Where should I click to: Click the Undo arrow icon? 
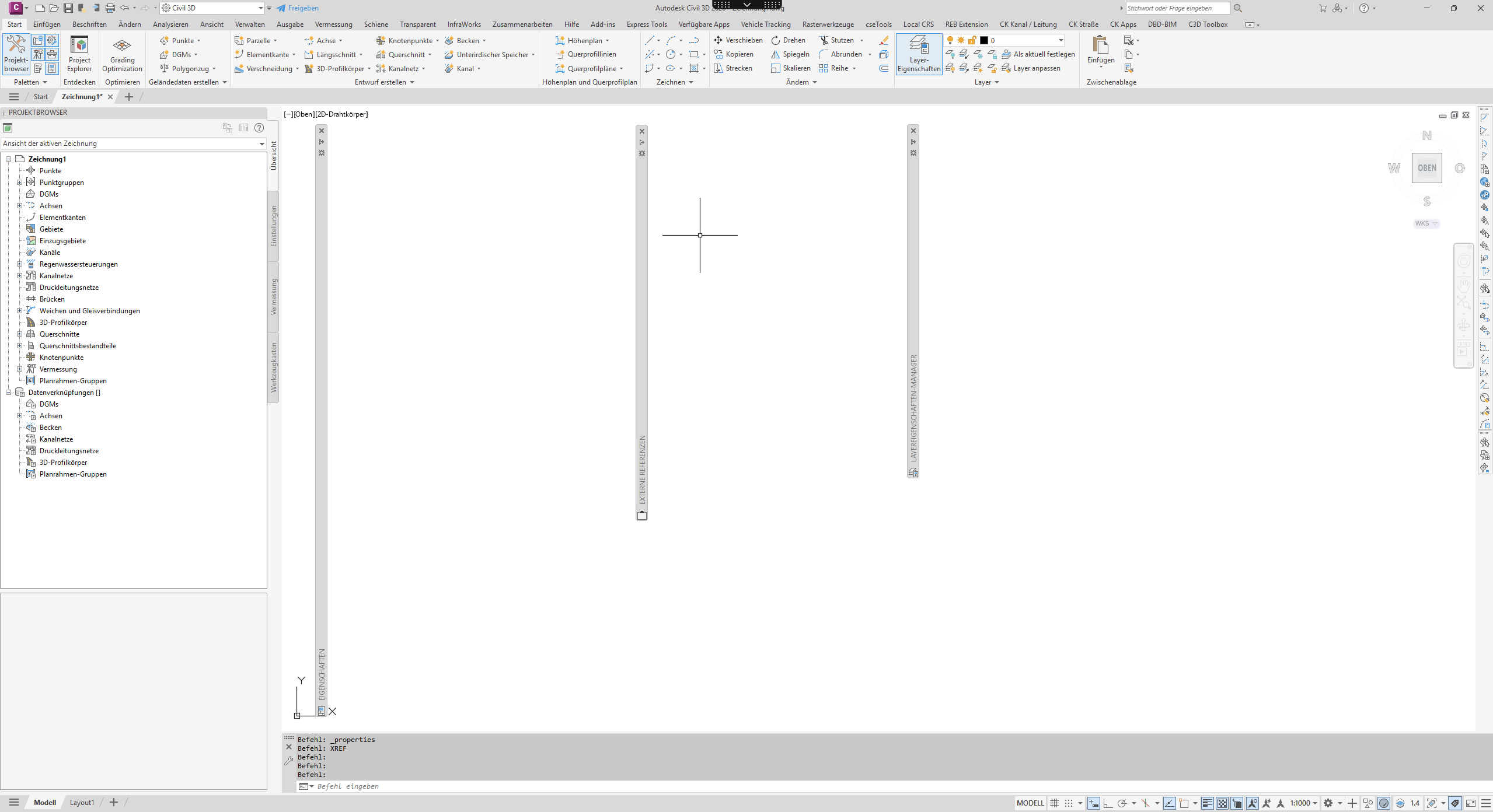[124, 8]
